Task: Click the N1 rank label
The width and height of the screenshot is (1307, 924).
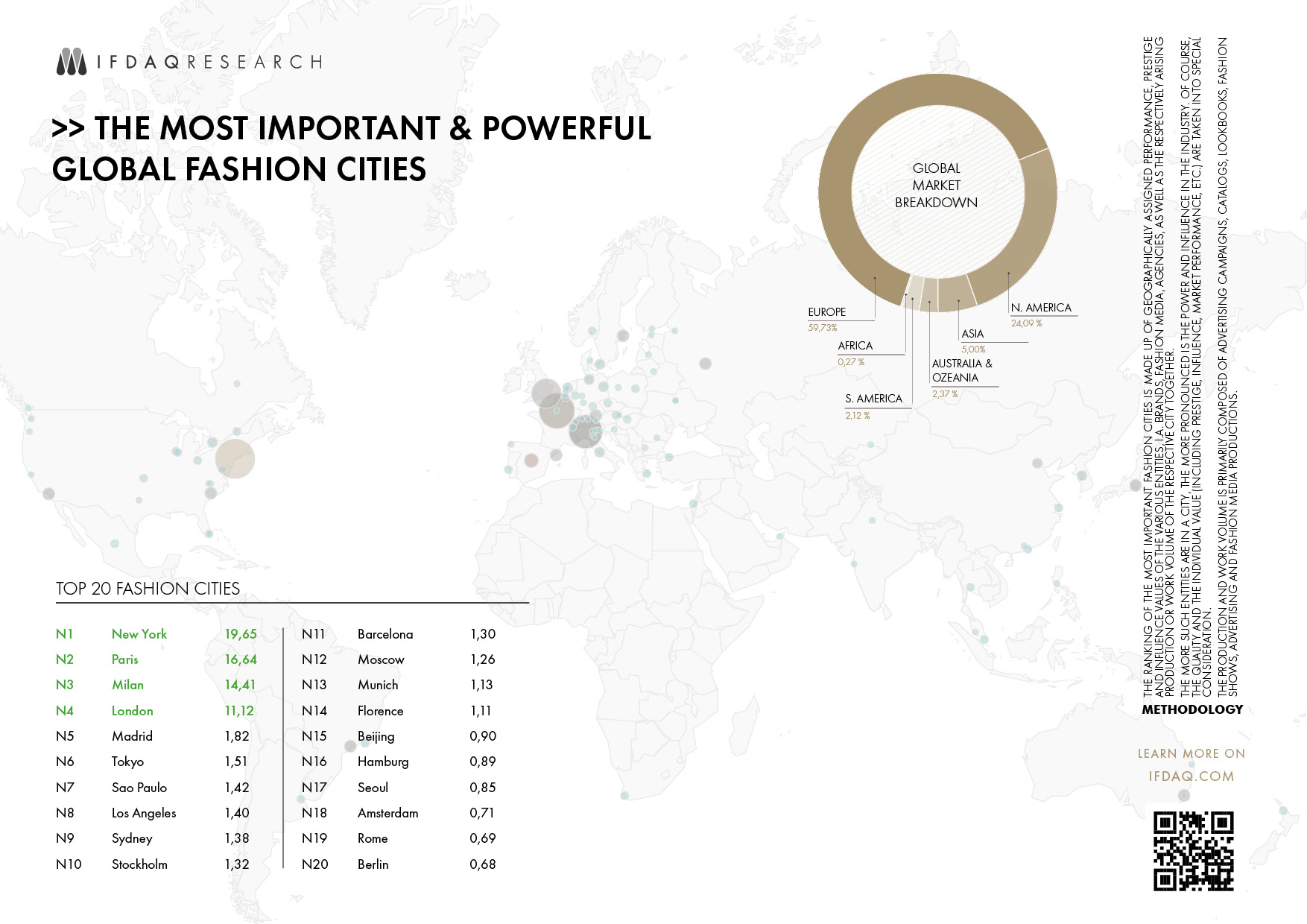Action: [x=64, y=634]
